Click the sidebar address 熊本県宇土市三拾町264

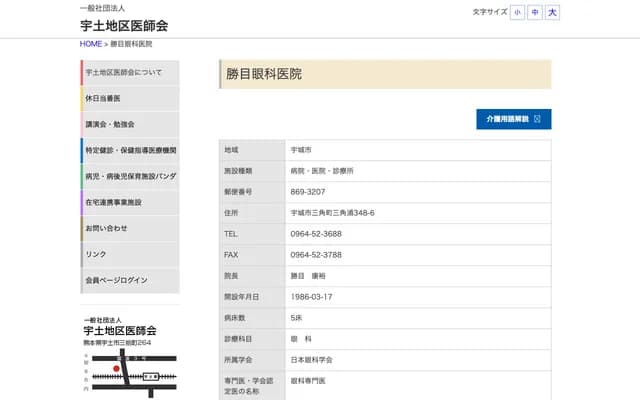pos(117,342)
